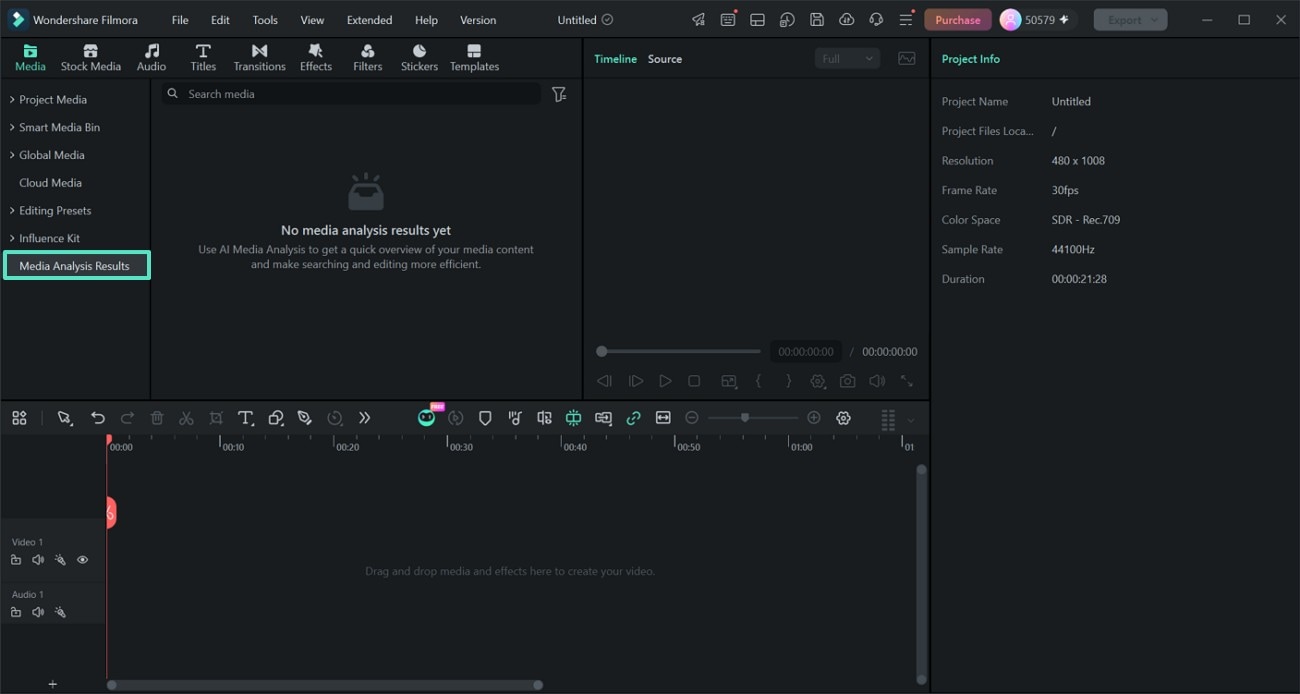The width and height of the screenshot is (1300, 694).
Task: Mute the Video 1 track
Action: pyautogui.click(x=38, y=560)
